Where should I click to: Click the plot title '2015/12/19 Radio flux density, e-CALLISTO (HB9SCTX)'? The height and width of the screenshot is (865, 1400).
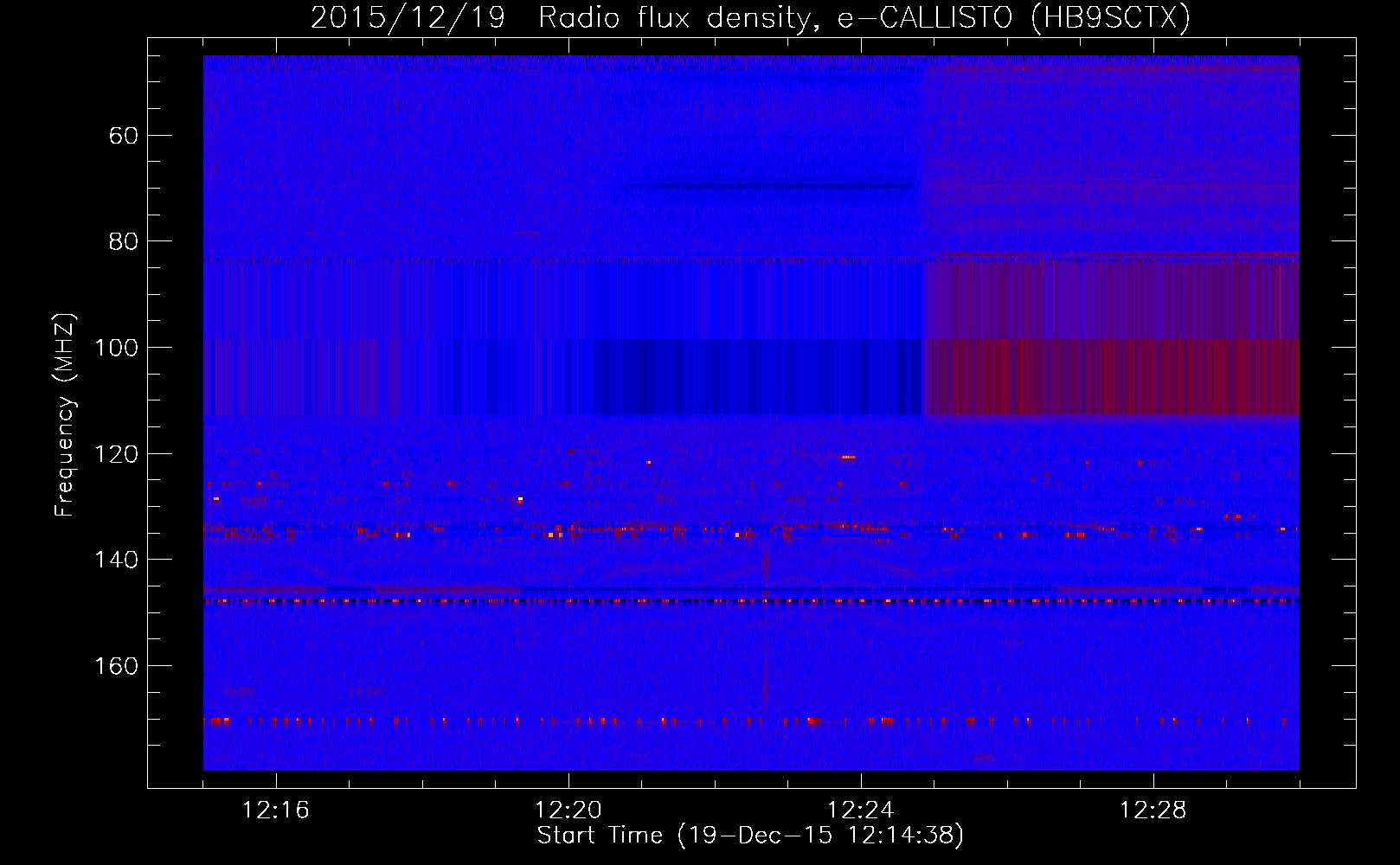click(x=750, y=17)
